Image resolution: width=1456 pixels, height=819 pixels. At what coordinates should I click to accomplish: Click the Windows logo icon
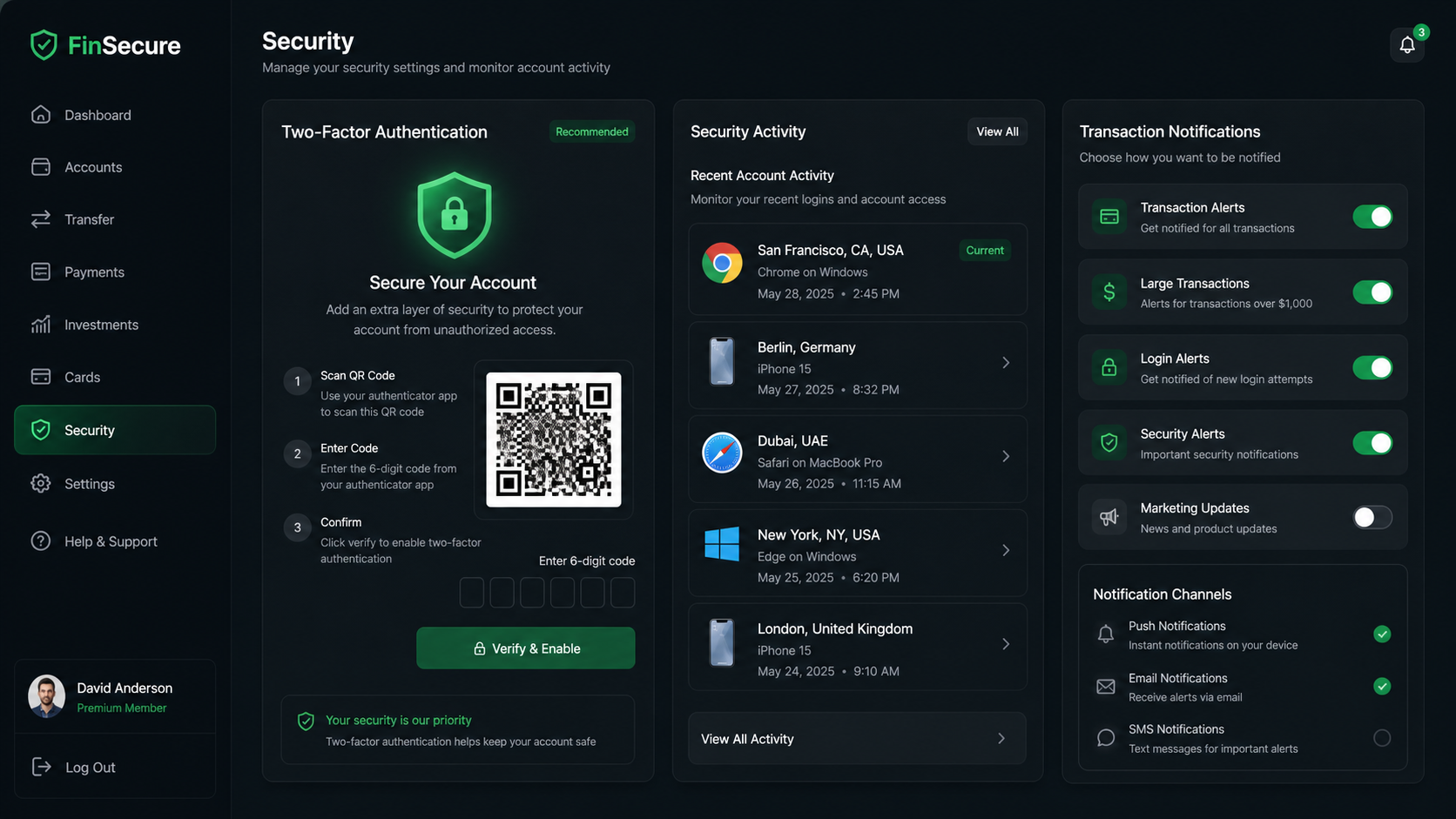[x=722, y=544]
